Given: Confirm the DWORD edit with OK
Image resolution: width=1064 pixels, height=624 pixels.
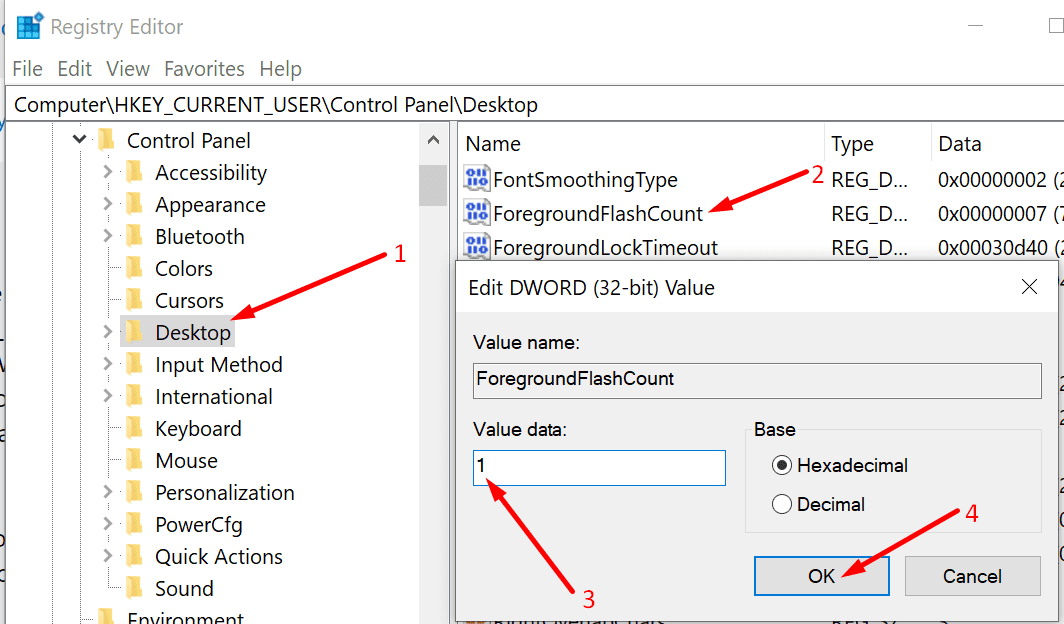Looking at the screenshot, I should (822, 576).
